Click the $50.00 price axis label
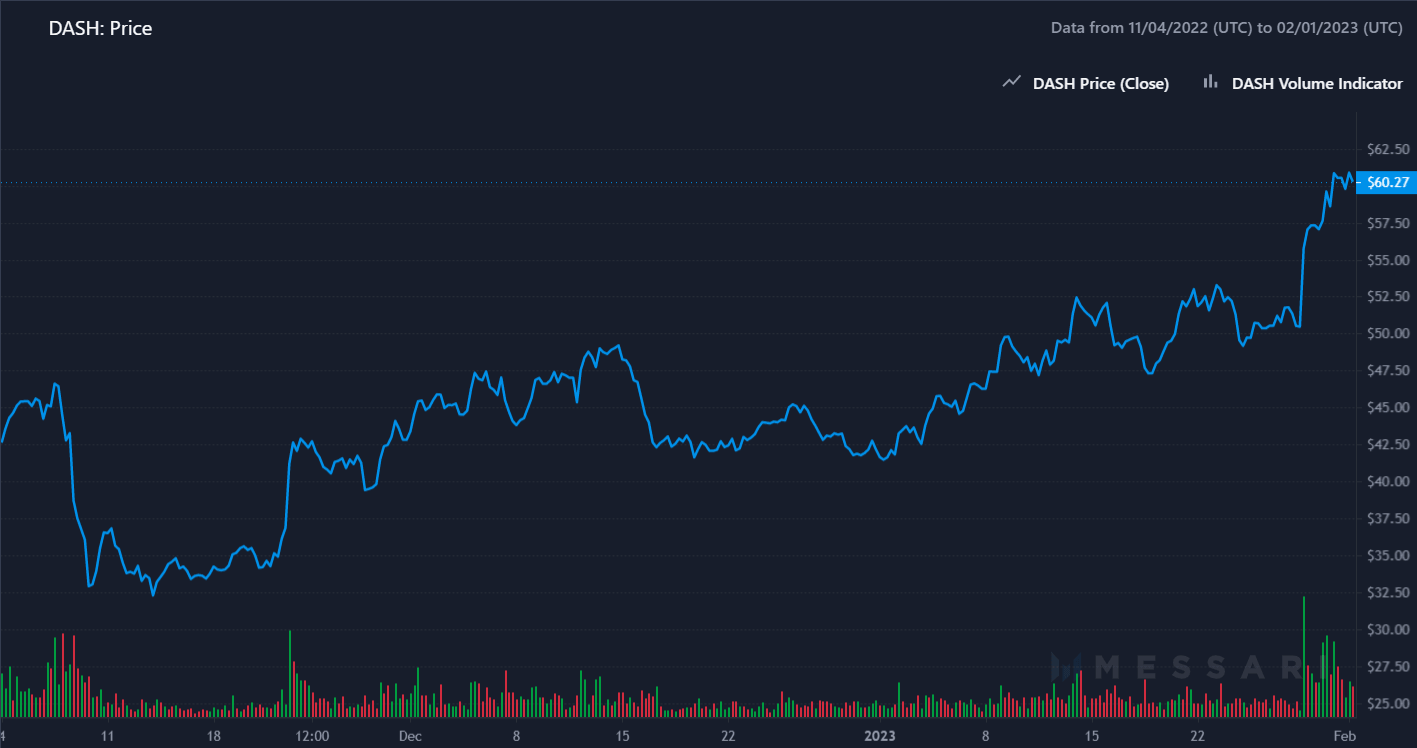 pyautogui.click(x=1387, y=333)
